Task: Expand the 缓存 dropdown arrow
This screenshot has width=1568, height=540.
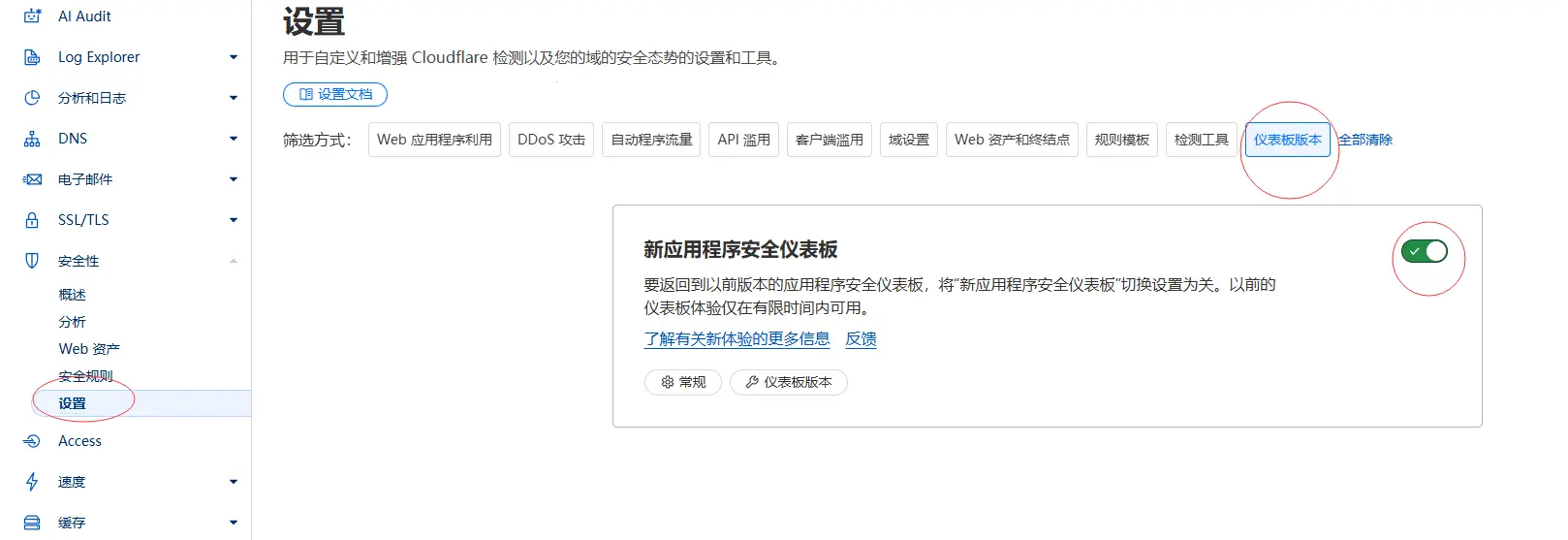Action: (x=234, y=523)
